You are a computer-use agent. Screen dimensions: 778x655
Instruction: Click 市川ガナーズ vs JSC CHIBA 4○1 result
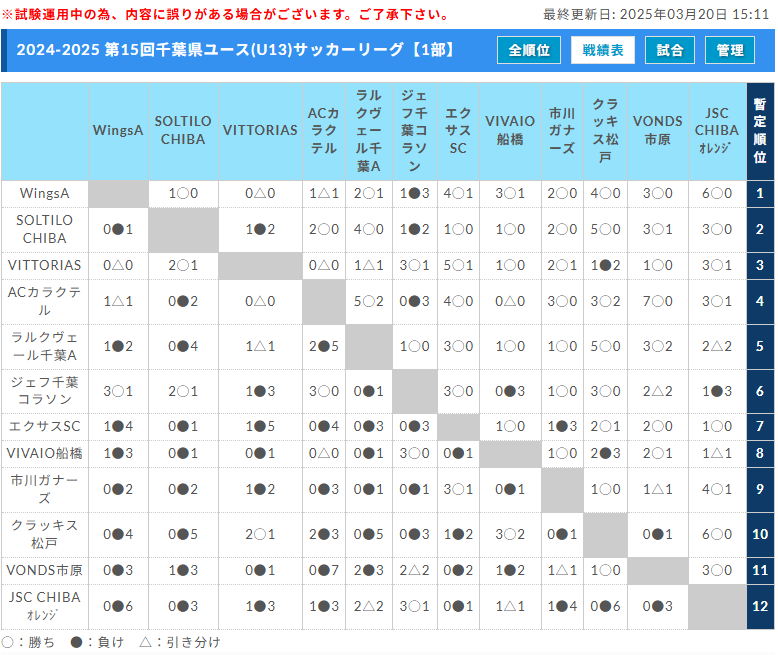[x=717, y=489]
